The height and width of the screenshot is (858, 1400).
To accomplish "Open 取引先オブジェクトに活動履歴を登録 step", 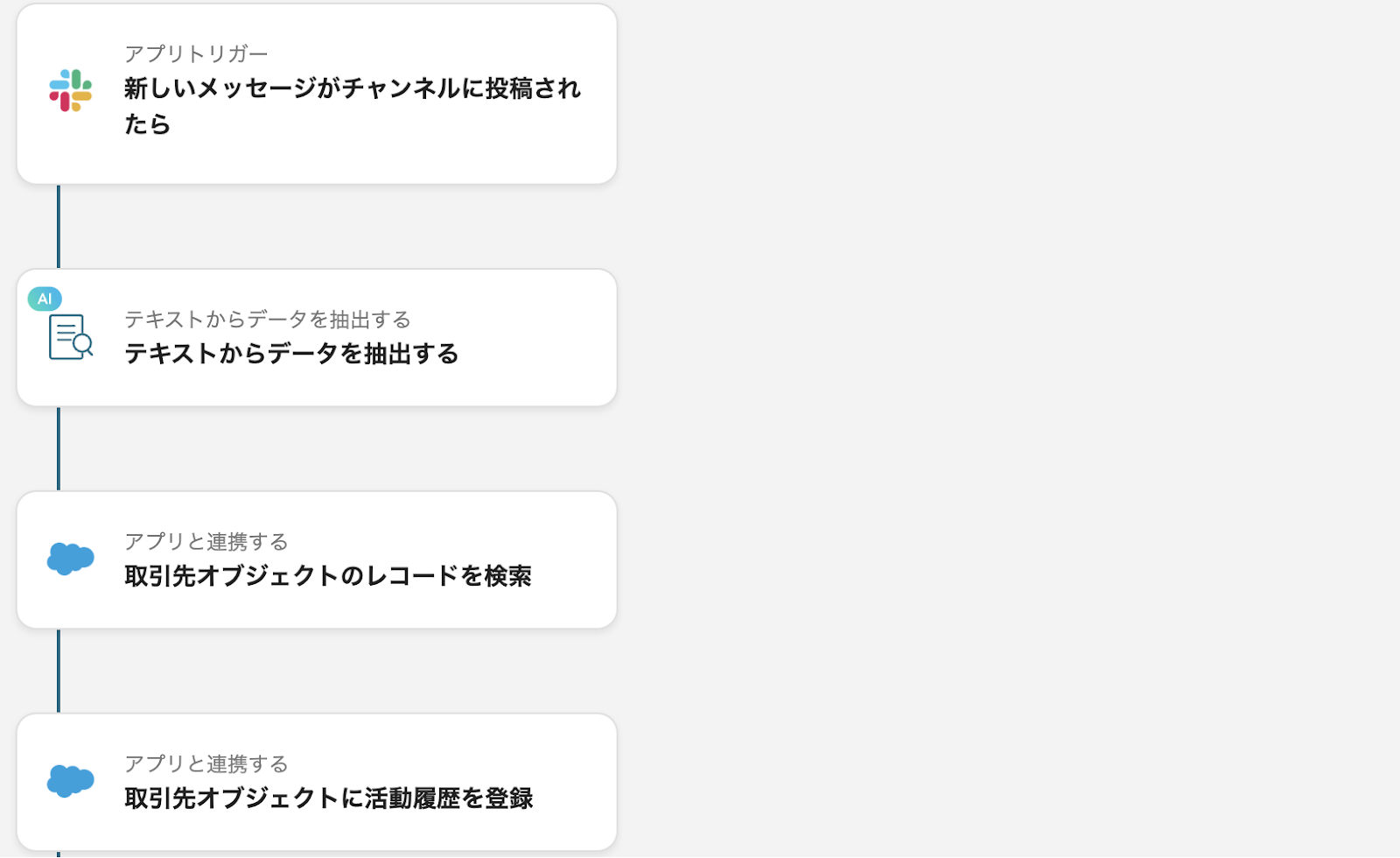I will point(329,798).
